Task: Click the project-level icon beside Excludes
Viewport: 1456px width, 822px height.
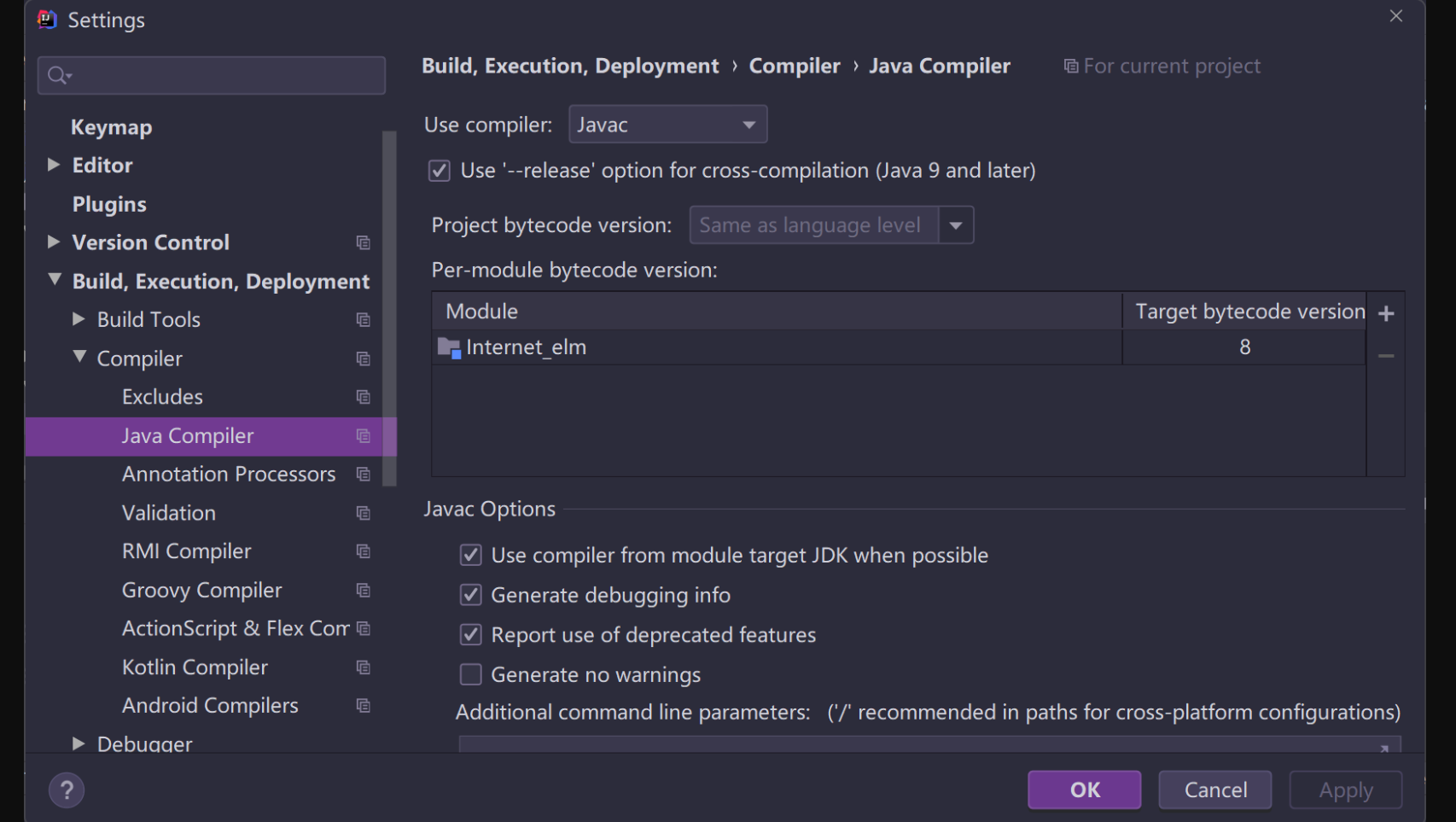Action: click(x=364, y=398)
